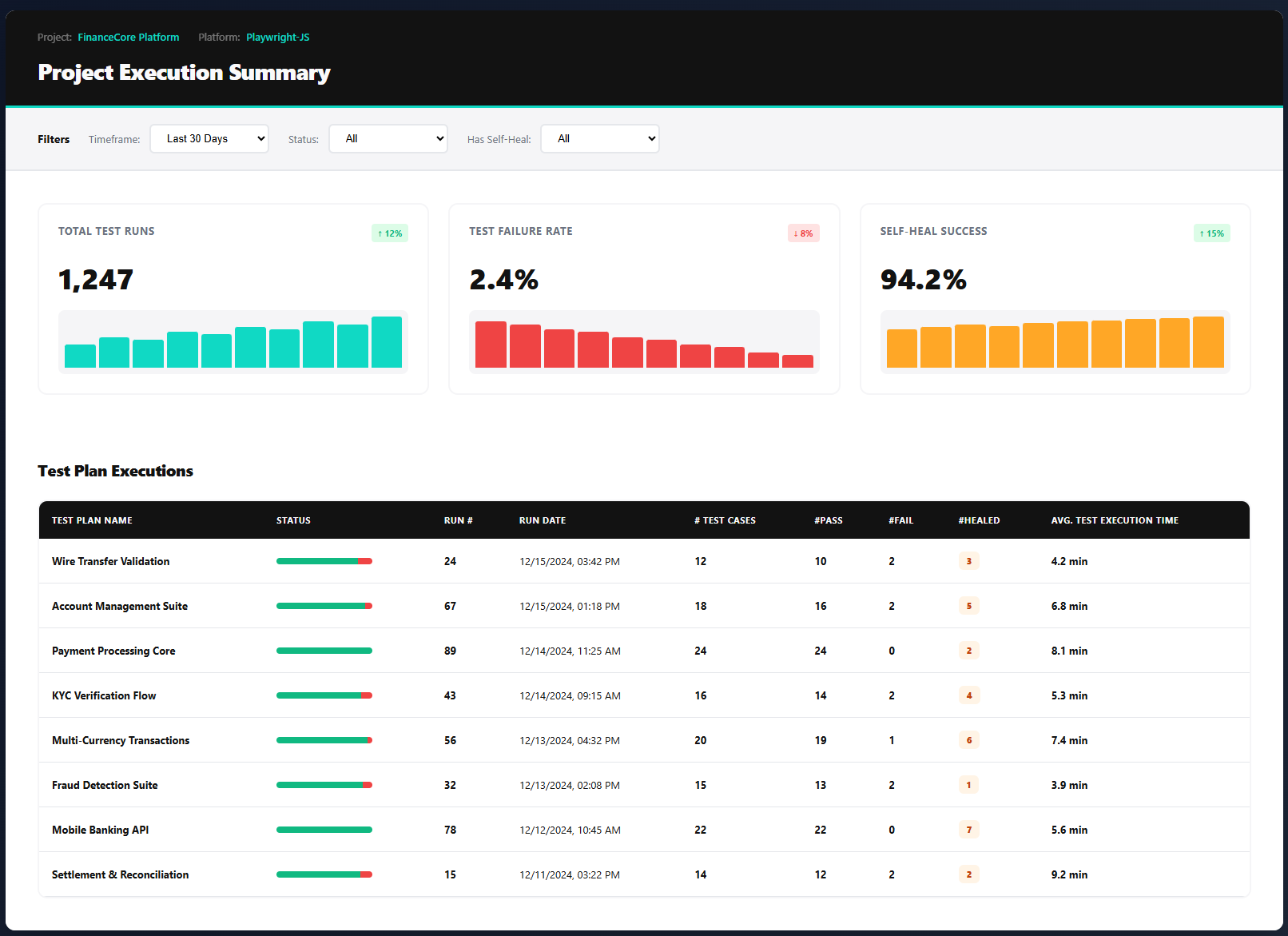Select the healed badge for Mobile Banking API
Viewport: 1288px width, 936px height.
pos(969,830)
